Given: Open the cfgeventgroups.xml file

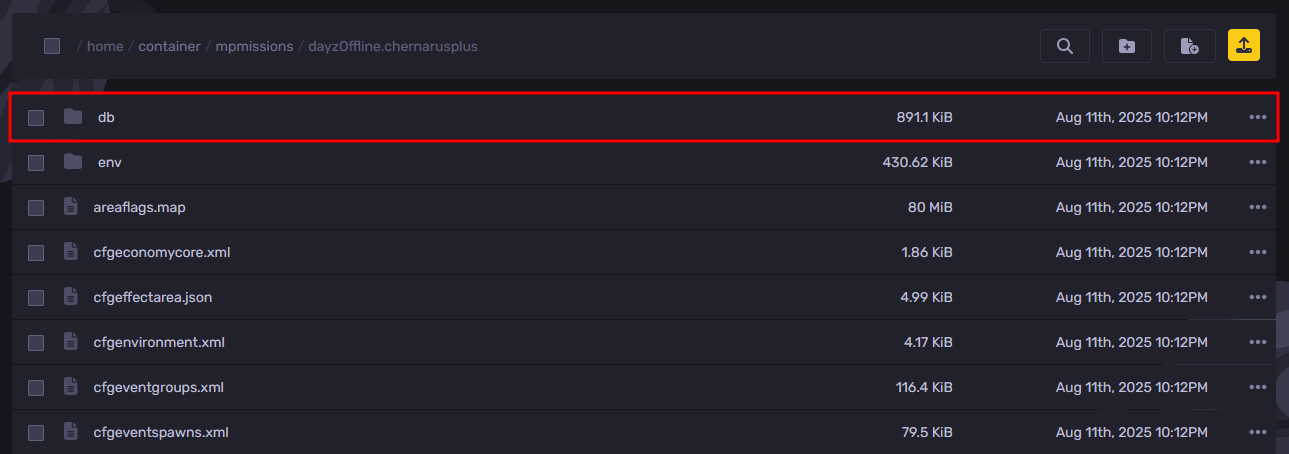Looking at the screenshot, I should (x=158, y=388).
